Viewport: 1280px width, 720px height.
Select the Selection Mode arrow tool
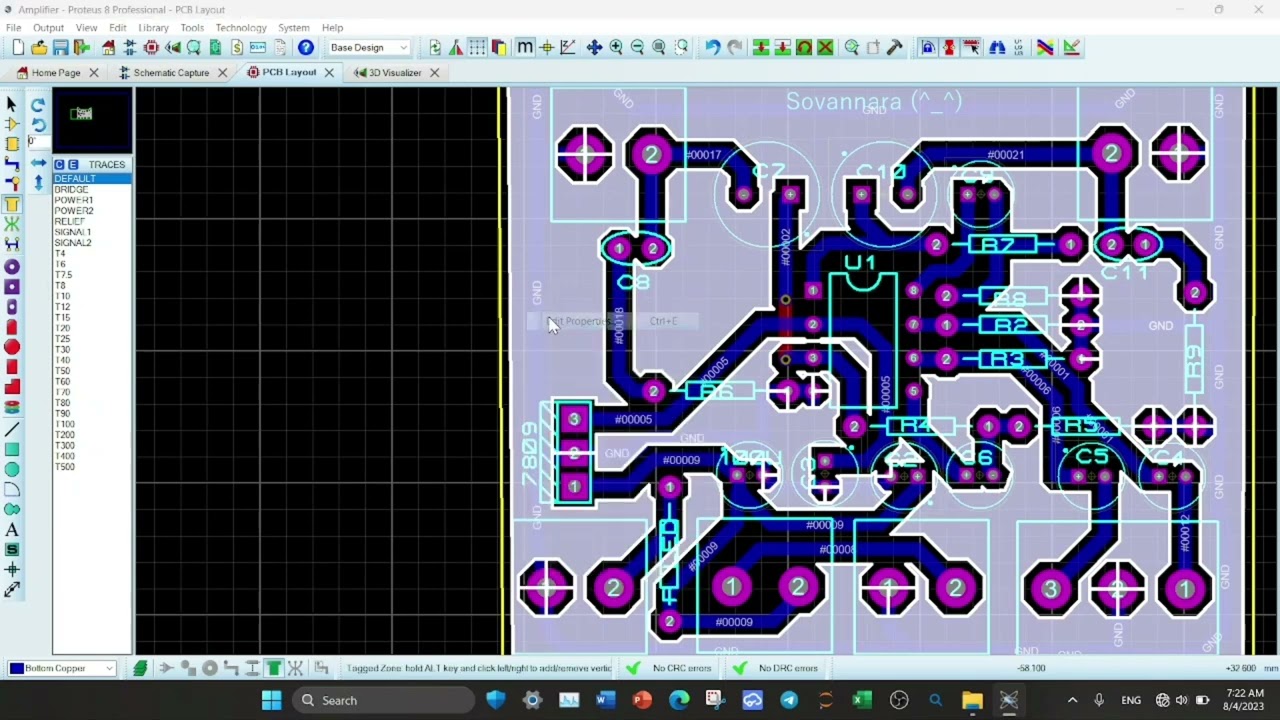[12, 104]
